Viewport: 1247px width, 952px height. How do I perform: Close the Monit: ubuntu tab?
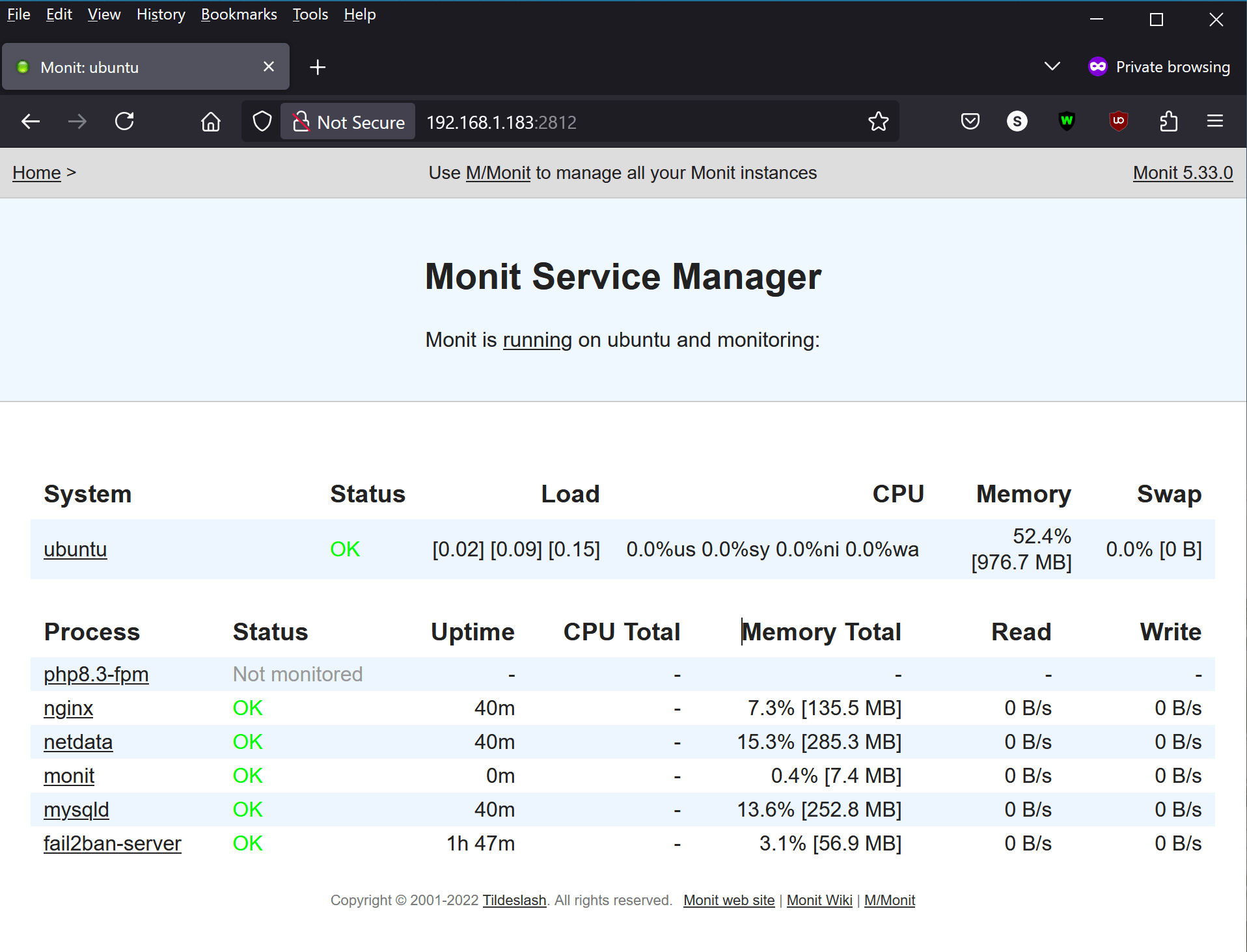point(269,66)
